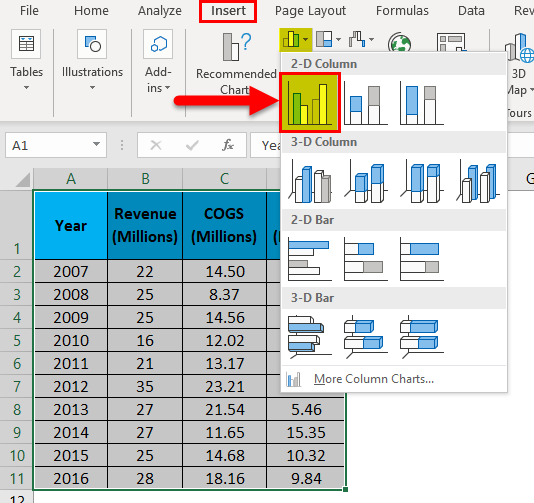Click the Insert Column or Bar Chart icon
The image size is (534, 503).
(x=290, y=40)
